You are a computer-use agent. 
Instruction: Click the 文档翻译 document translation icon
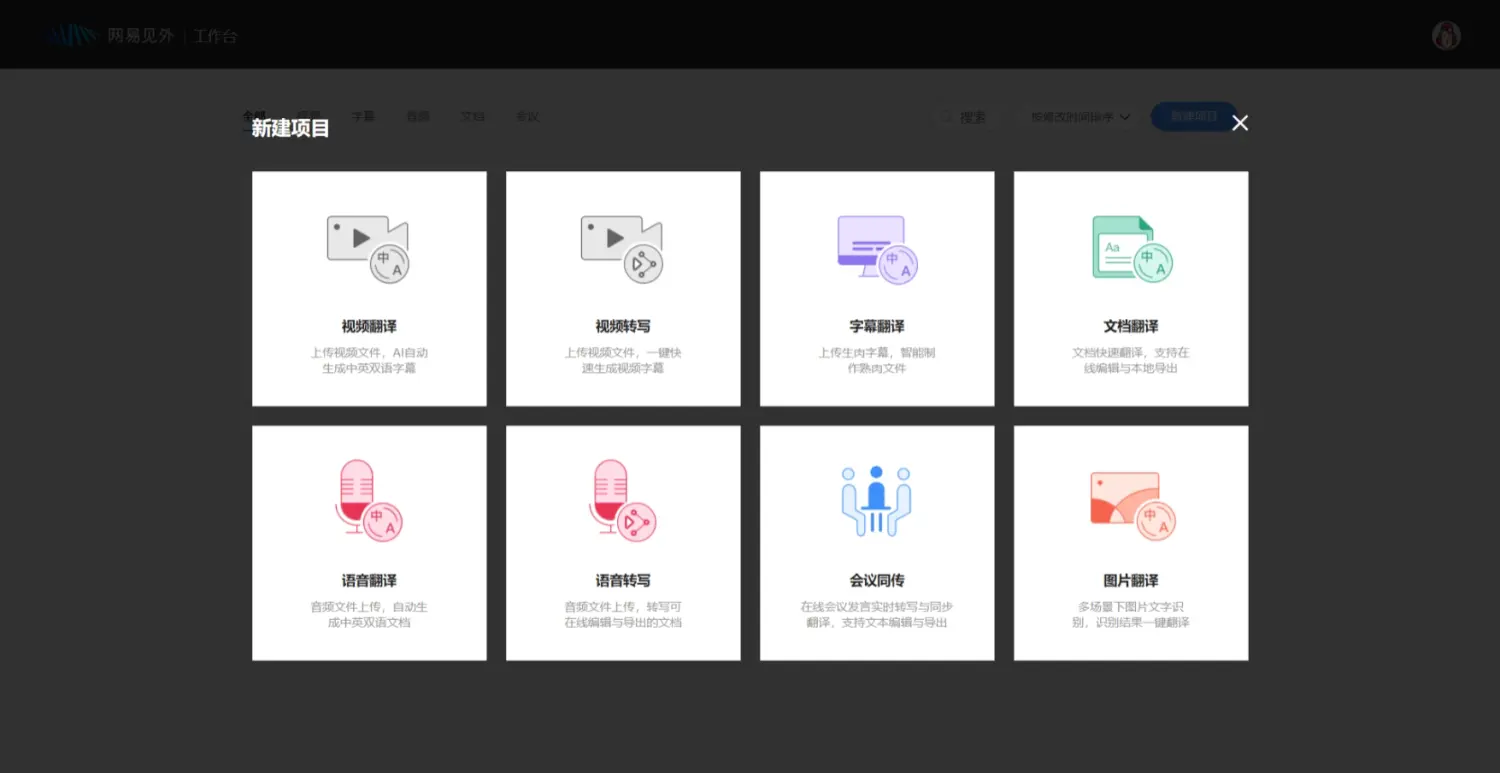1131,250
